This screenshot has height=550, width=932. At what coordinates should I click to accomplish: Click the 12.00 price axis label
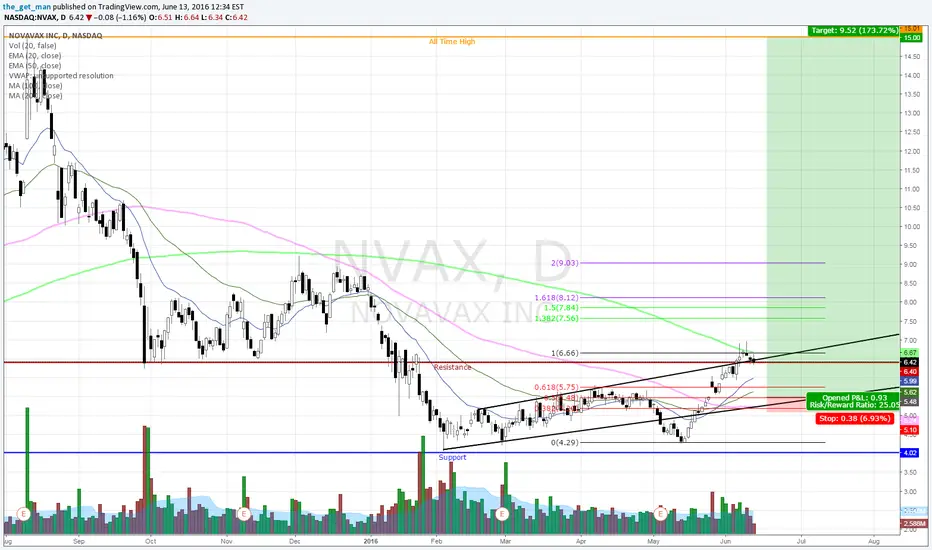(x=912, y=151)
